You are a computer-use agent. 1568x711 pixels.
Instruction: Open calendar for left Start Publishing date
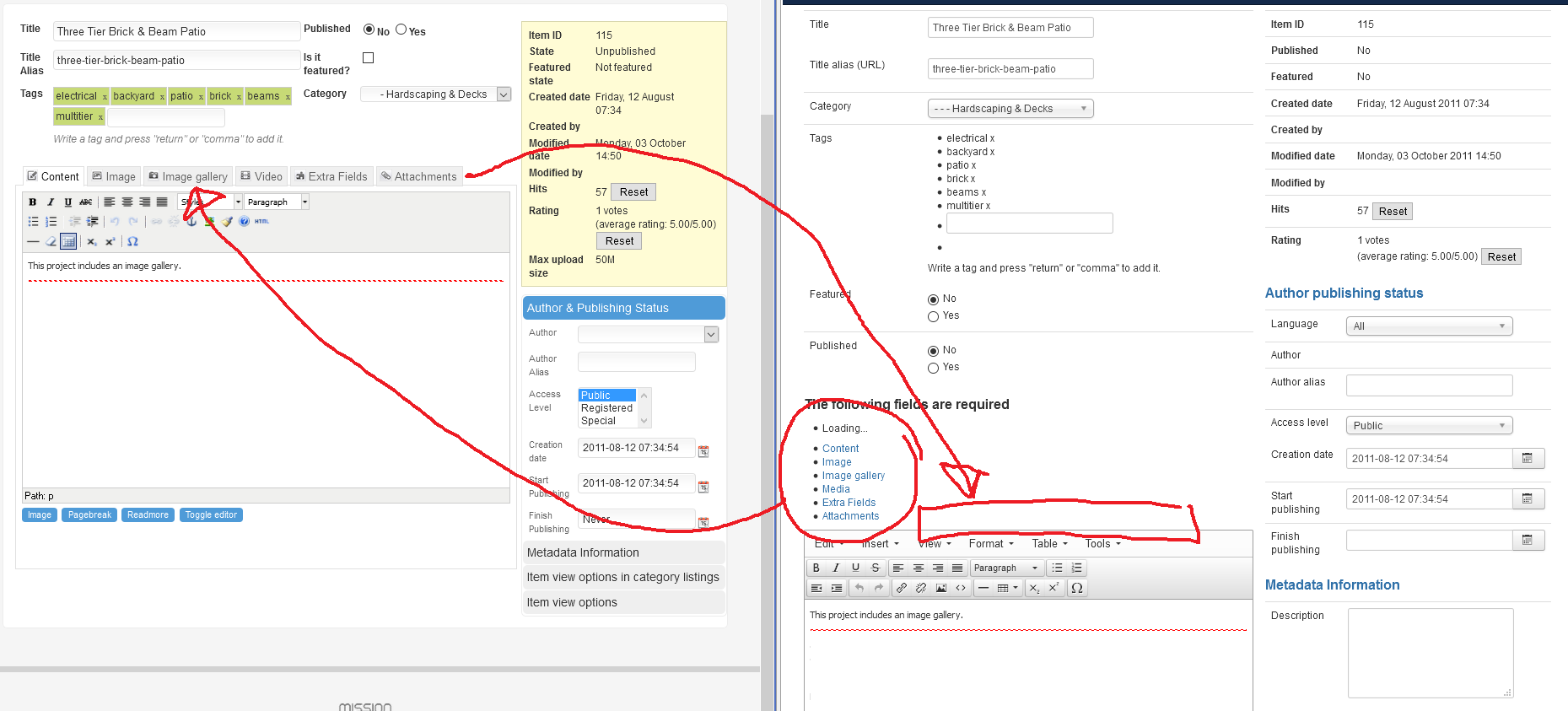[x=703, y=487]
